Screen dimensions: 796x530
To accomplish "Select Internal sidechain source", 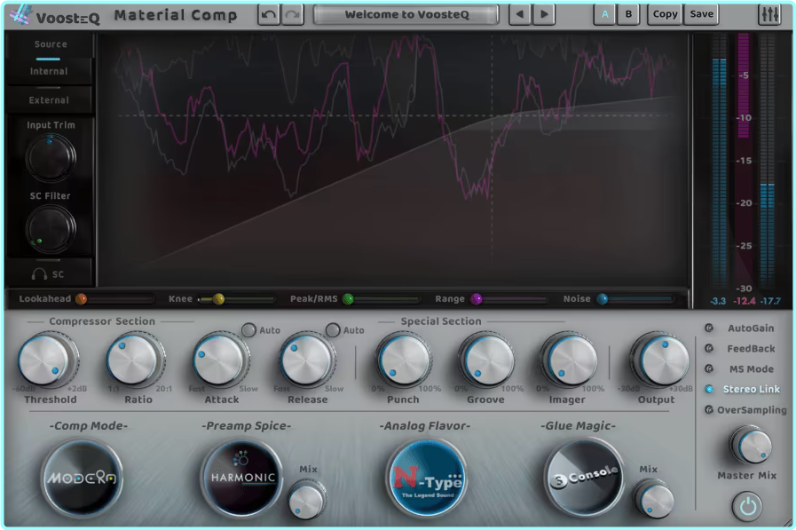I will [x=48, y=71].
